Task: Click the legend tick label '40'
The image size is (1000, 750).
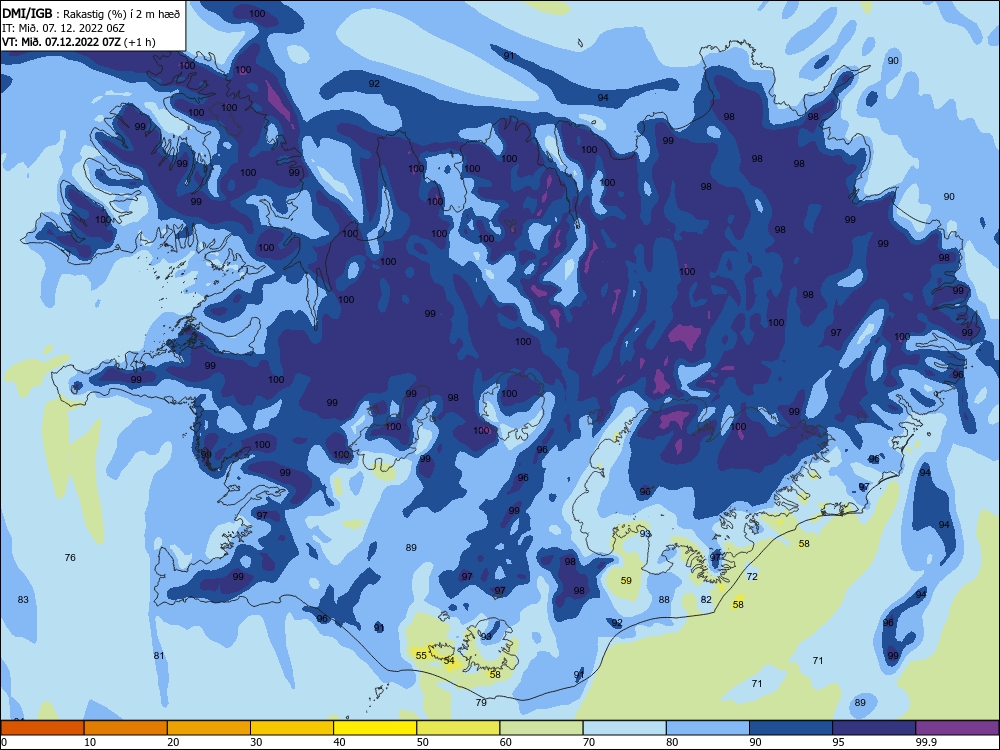Action: click(x=339, y=742)
